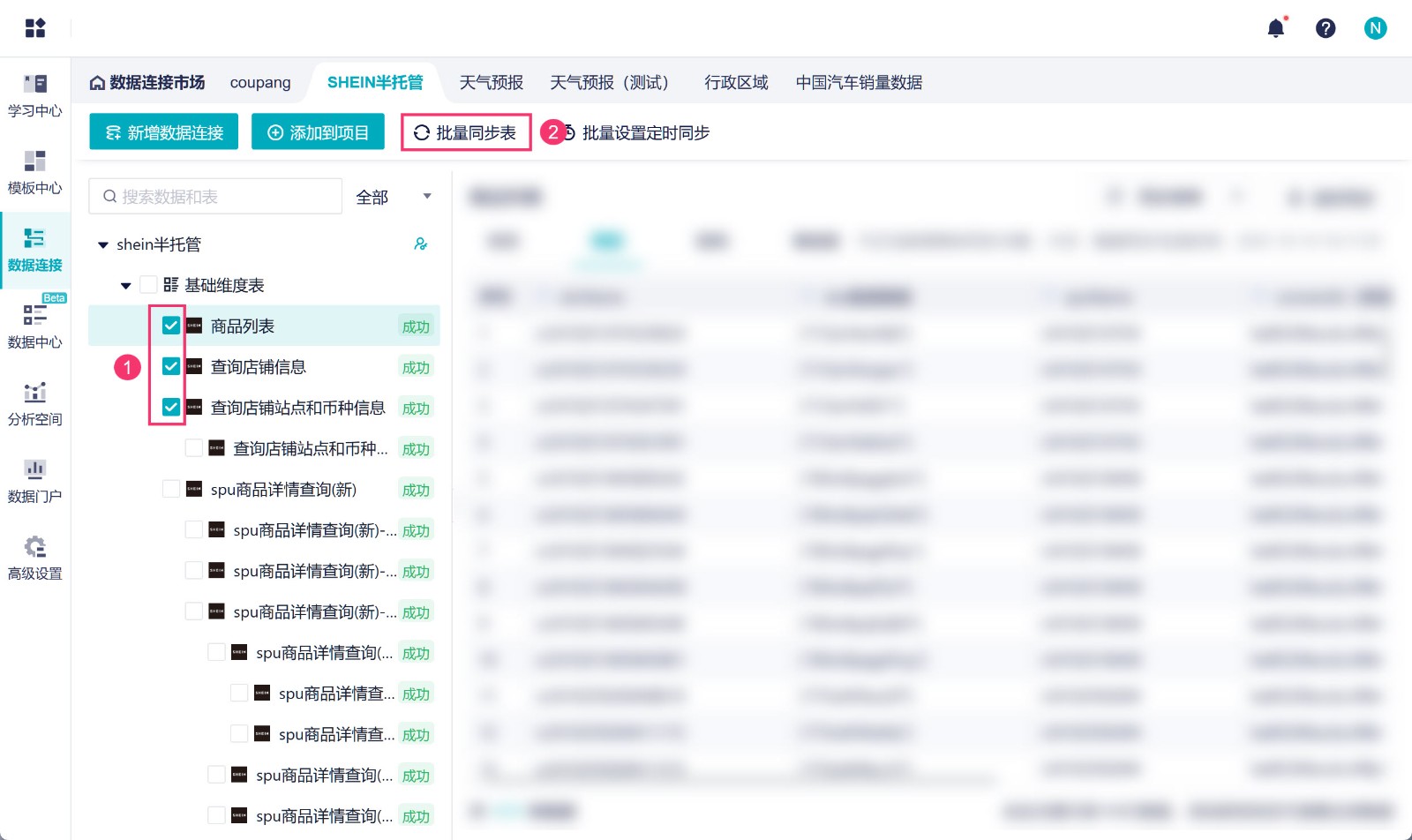Toggle the 基础维度表 checkbox
Screen dimensions: 1412x840
pyautogui.click(x=148, y=285)
